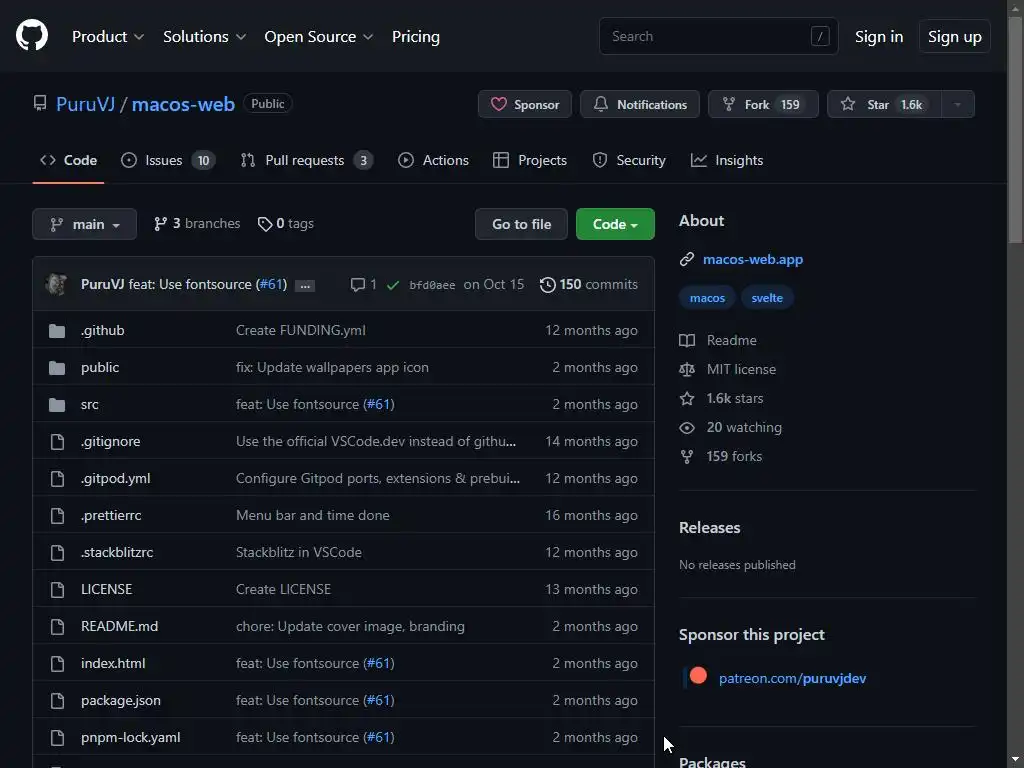Switch to the Security tab
The height and width of the screenshot is (768, 1024).
pos(629,160)
